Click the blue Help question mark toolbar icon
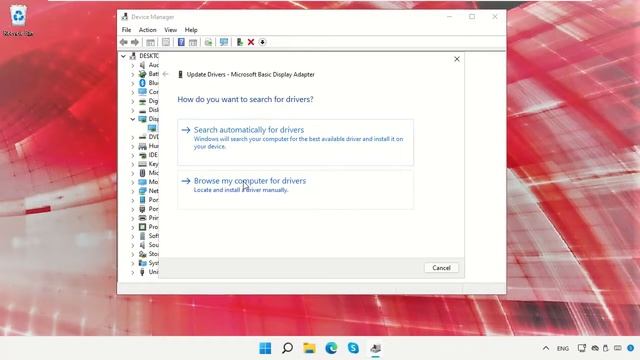 pyautogui.click(x=181, y=42)
